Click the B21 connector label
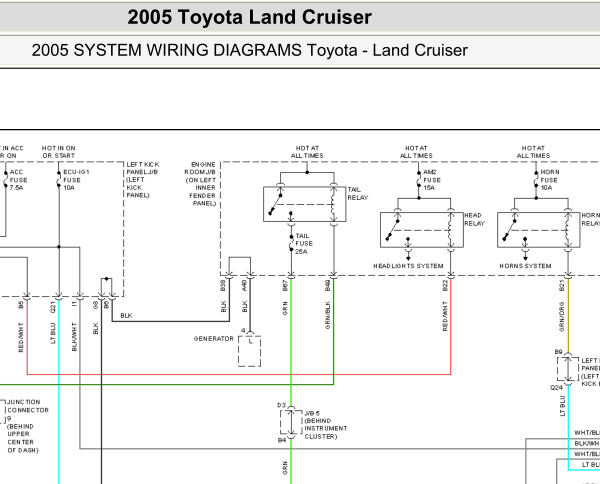The image size is (600, 484). [x=562, y=285]
